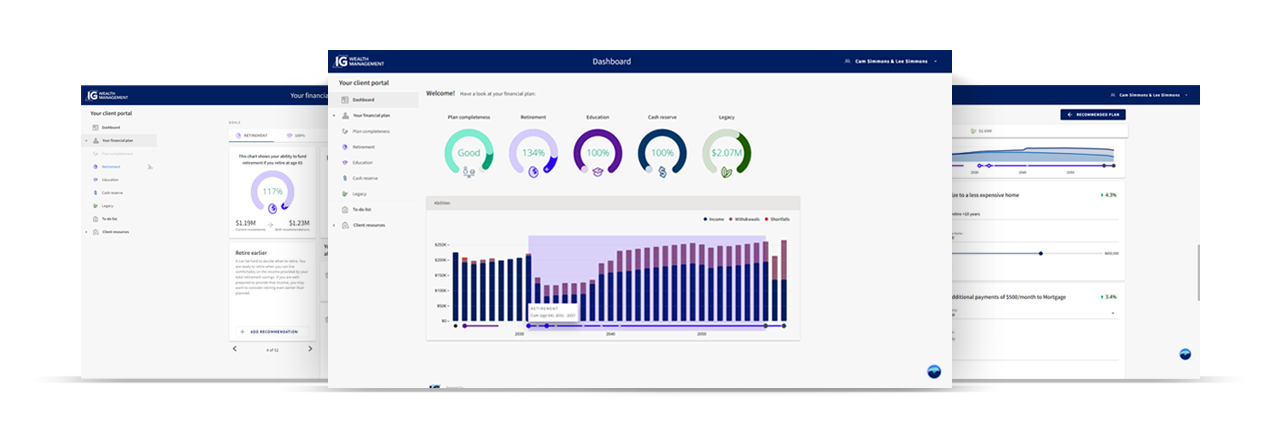Click the Recommended Plan back button

[1092, 115]
